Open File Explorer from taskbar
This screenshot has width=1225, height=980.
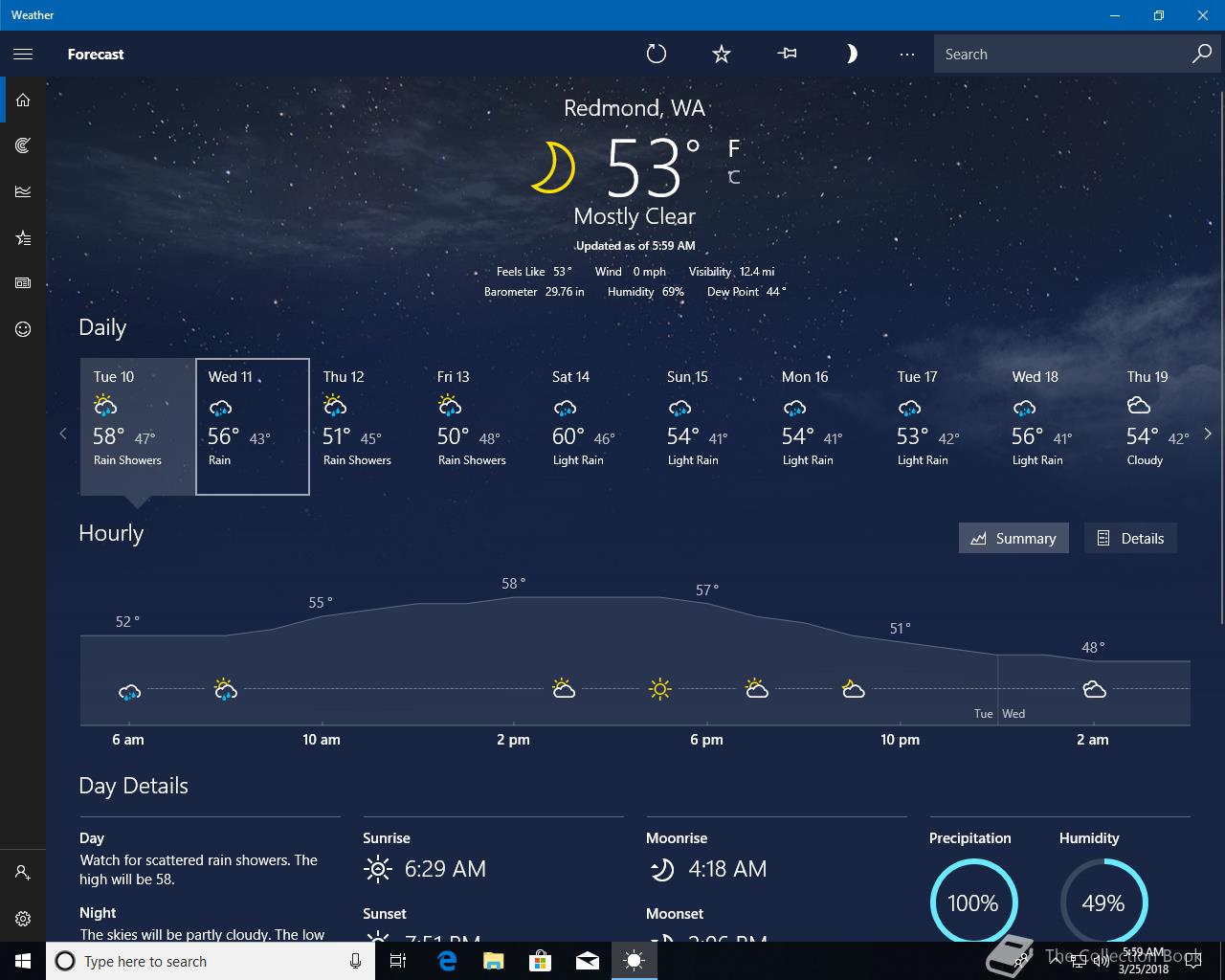[493, 961]
